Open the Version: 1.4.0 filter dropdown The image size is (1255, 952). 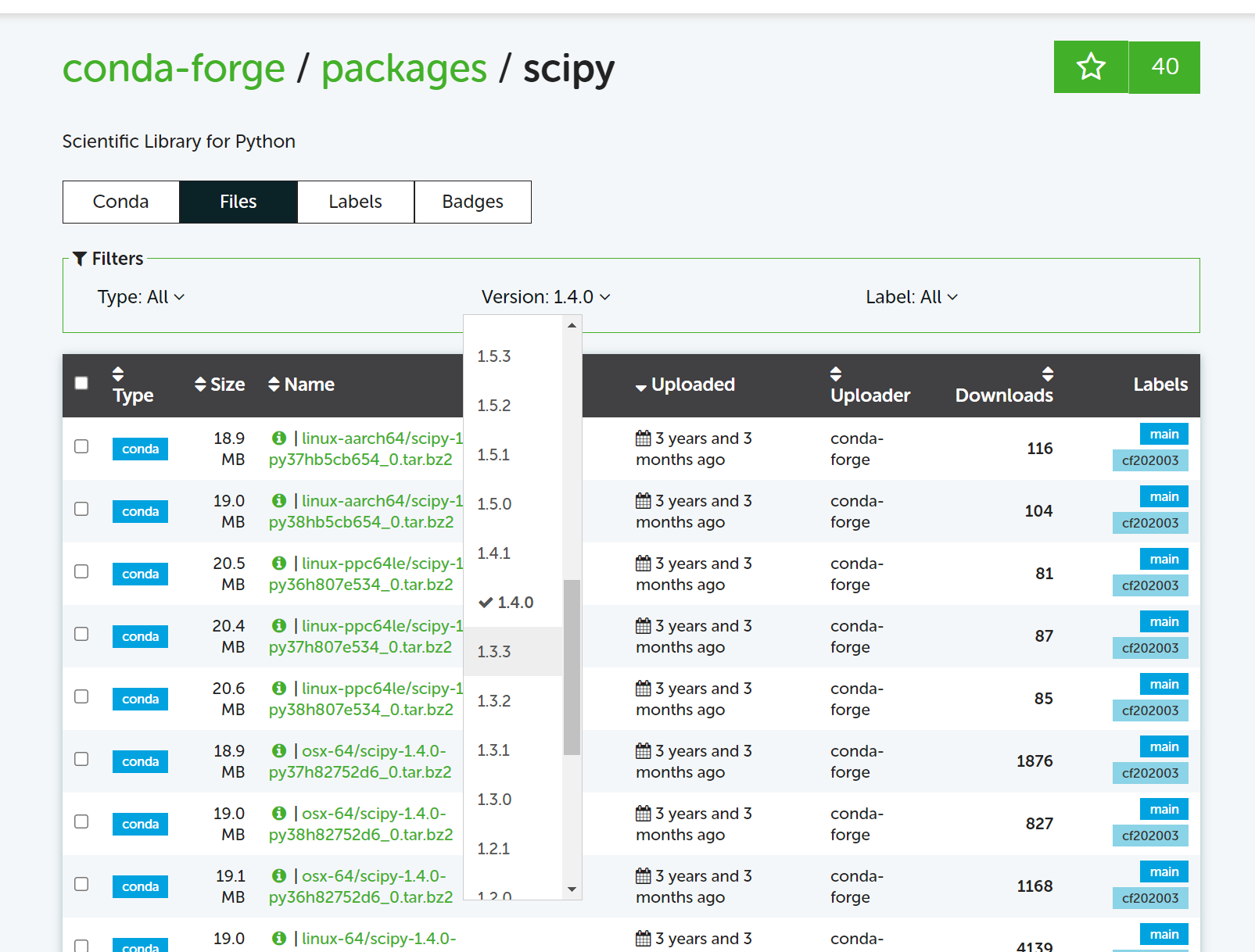coord(546,297)
